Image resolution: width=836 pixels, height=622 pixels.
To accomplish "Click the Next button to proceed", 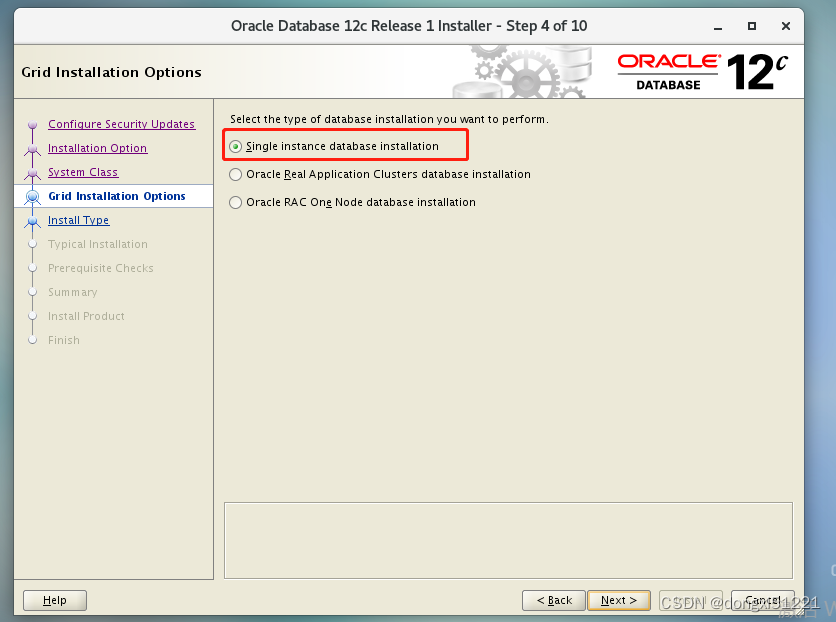I will tap(618, 600).
